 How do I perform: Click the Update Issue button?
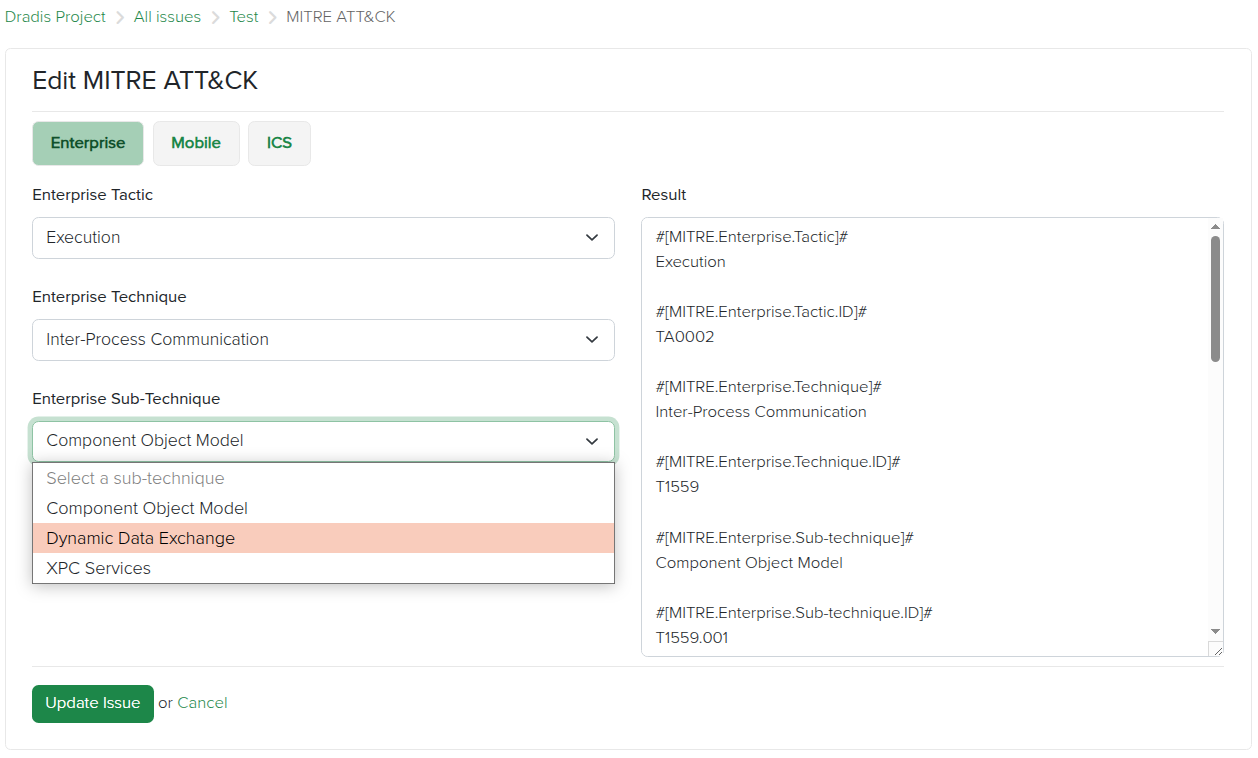tap(92, 703)
